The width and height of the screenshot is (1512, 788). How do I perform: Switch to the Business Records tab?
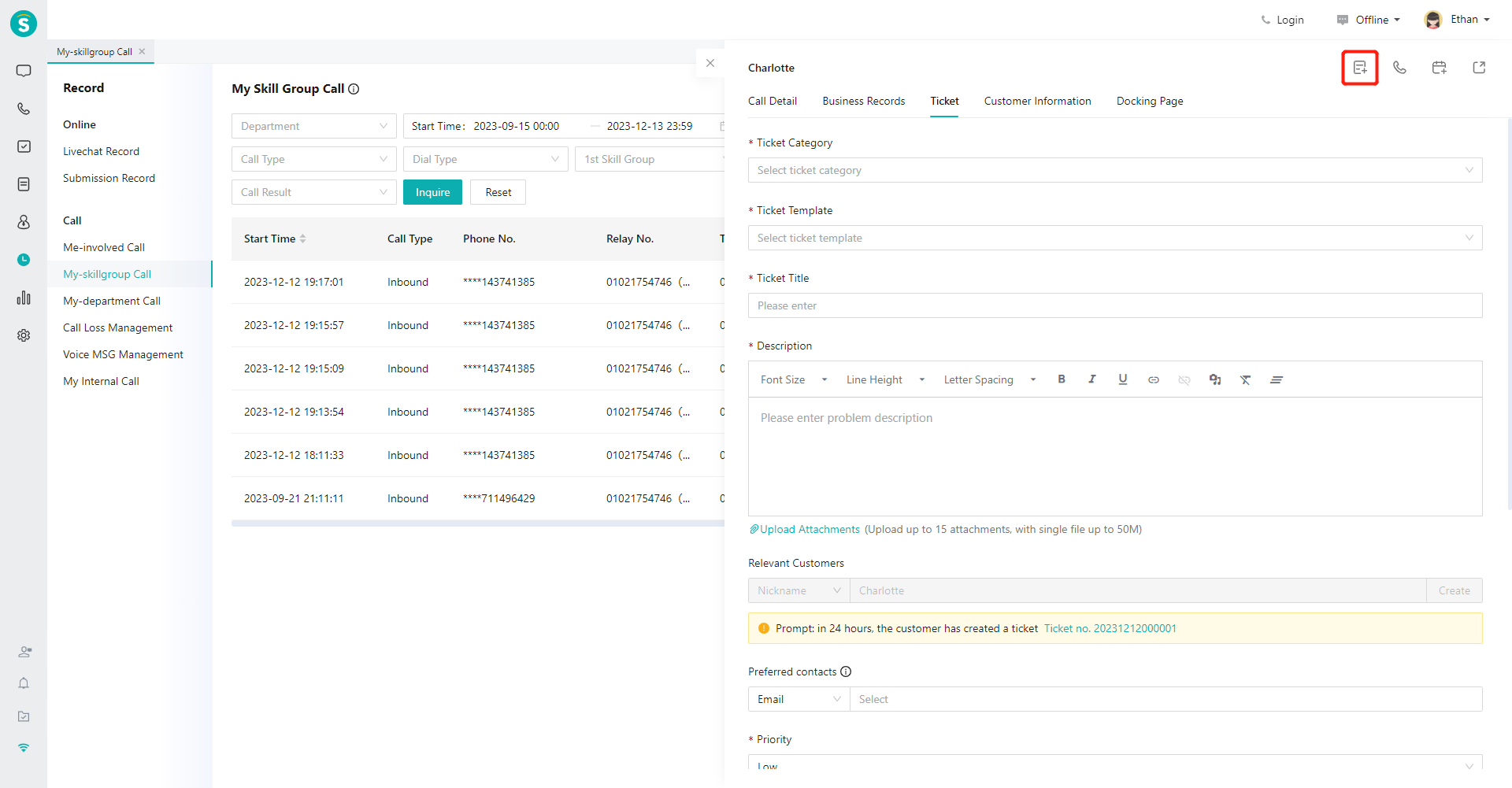(x=864, y=101)
